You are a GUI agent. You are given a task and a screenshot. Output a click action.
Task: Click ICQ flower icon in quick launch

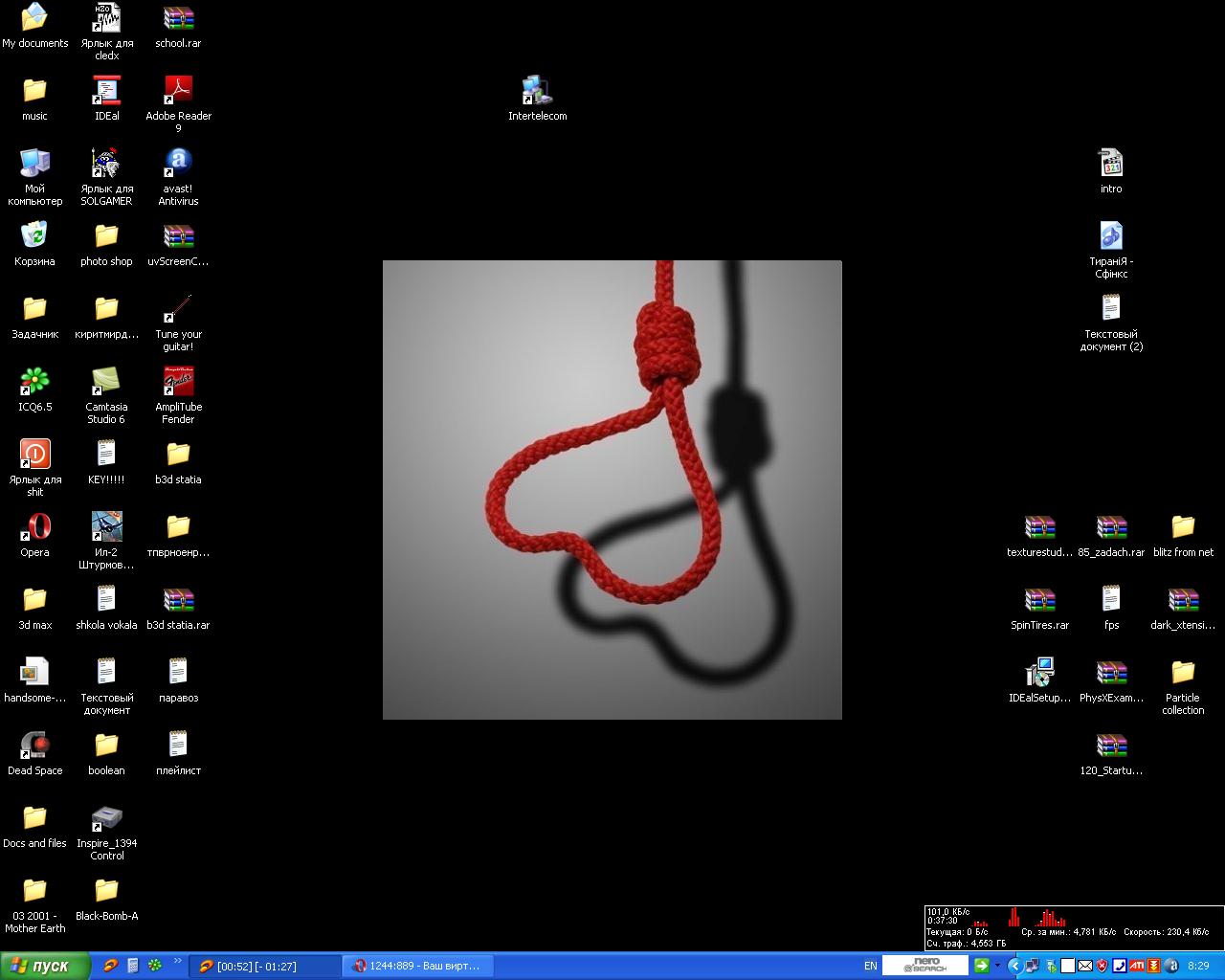(x=154, y=966)
